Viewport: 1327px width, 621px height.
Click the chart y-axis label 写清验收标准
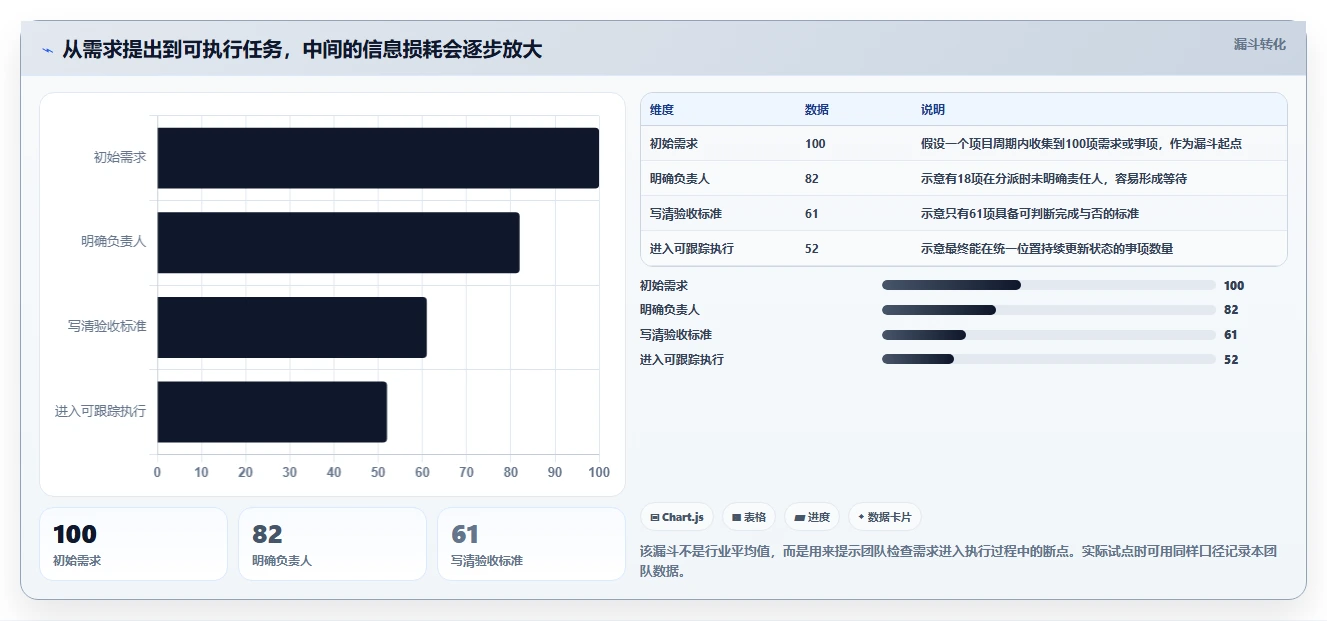point(107,327)
